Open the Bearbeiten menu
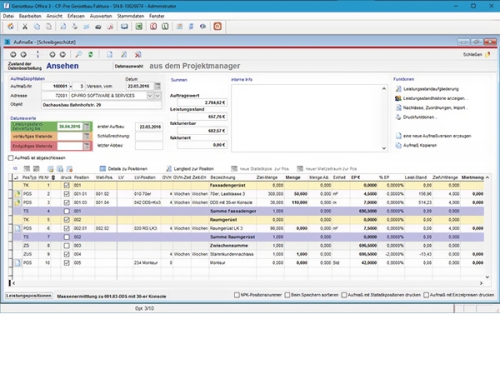Viewport: 500px width, 384px height. tap(30, 16)
